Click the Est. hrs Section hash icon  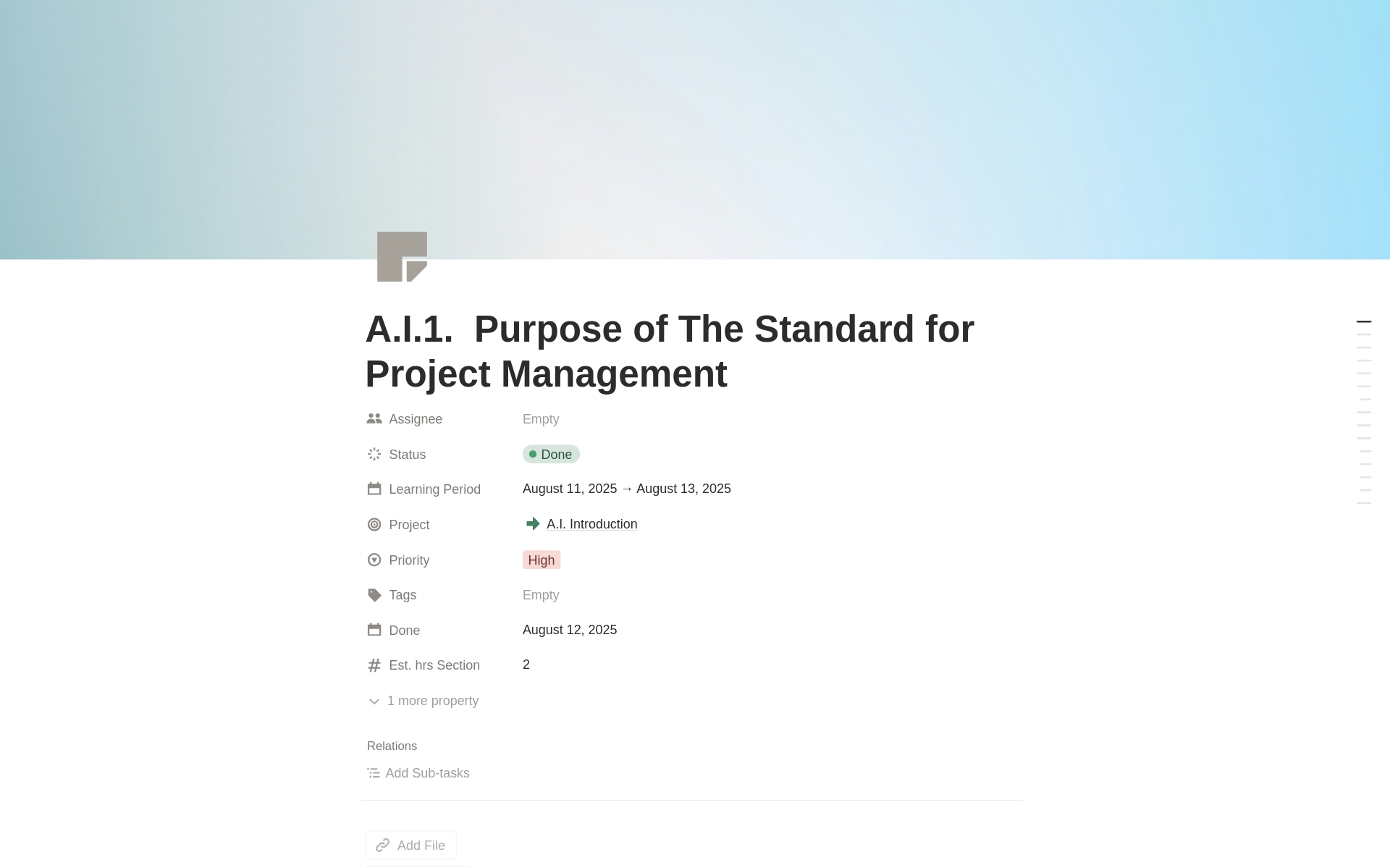[x=374, y=665]
